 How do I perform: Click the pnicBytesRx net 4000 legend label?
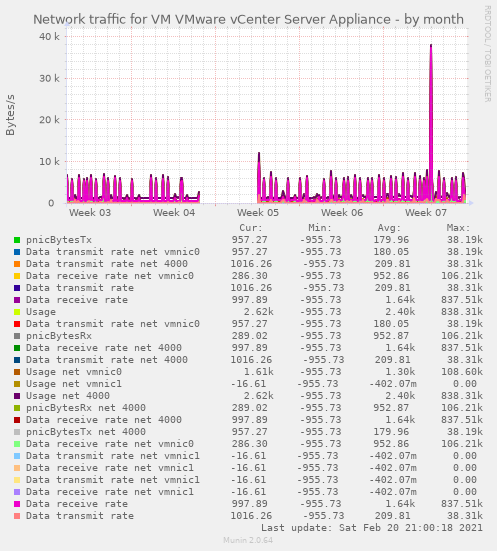[x=86, y=408]
